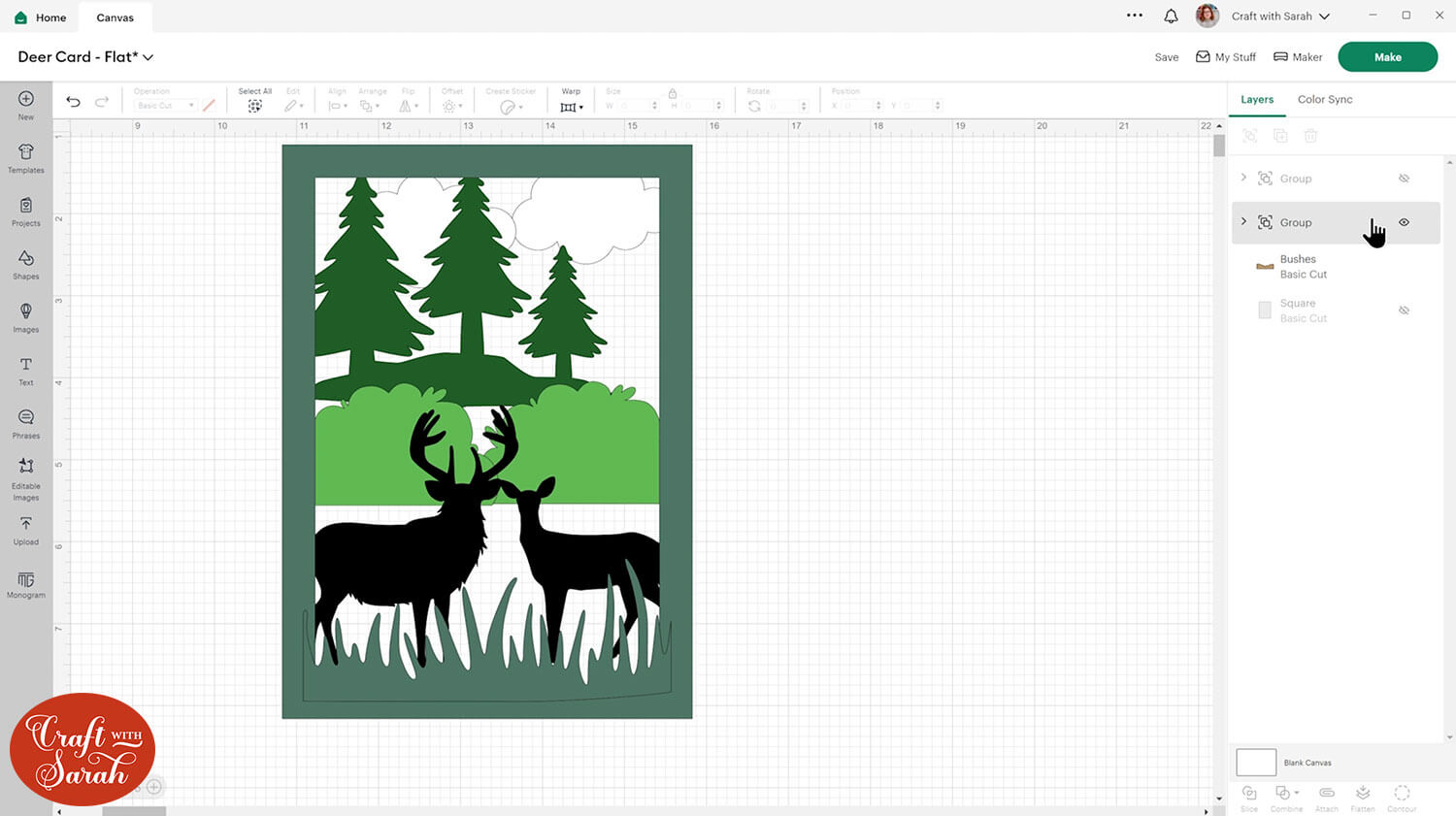The height and width of the screenshot is (816, 1456).
Task: Show the hidden top Group layer
Action: 1404,179
